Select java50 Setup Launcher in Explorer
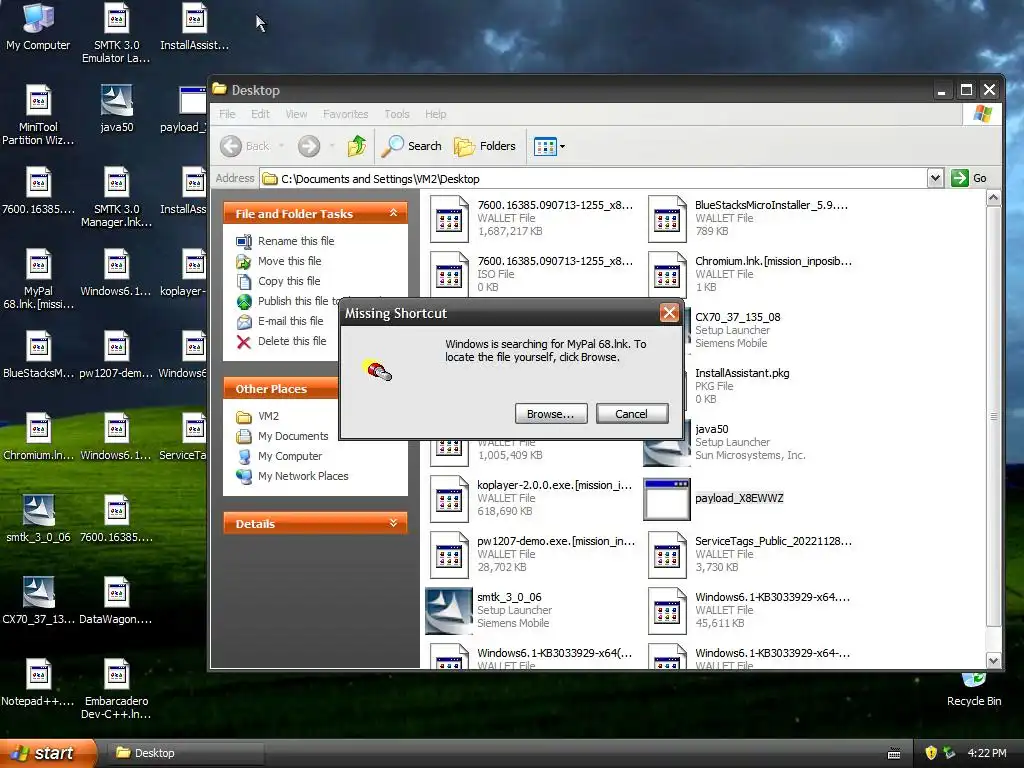The image size is (1024, 768). coord(725,442)
